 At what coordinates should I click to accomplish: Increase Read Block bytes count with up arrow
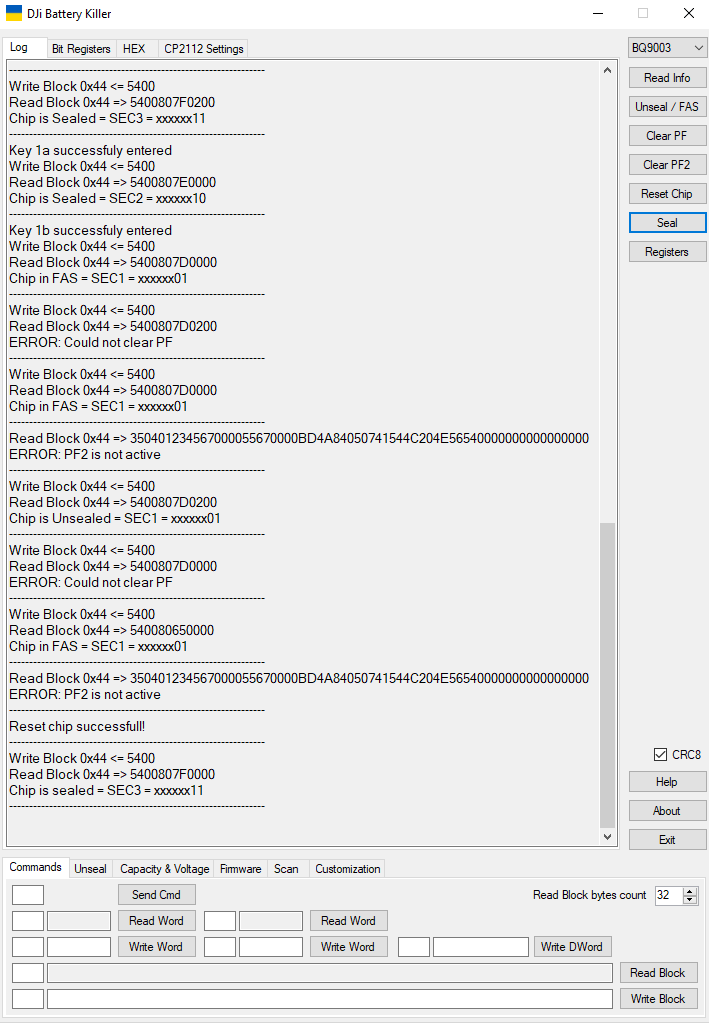689,891
